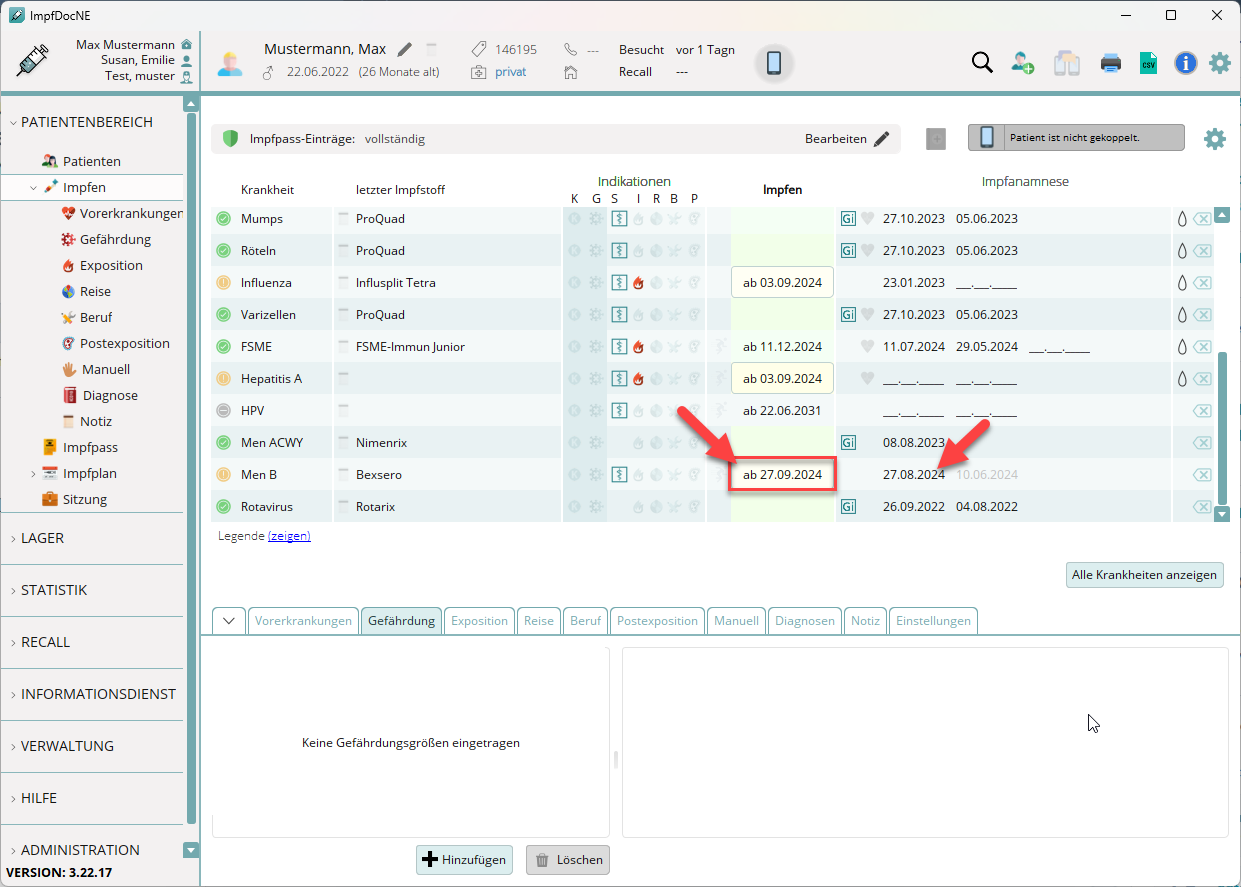Click the Sitzung briefcase icon
The height and width of the screenshot is (887, 1241).
coord(49,499)
